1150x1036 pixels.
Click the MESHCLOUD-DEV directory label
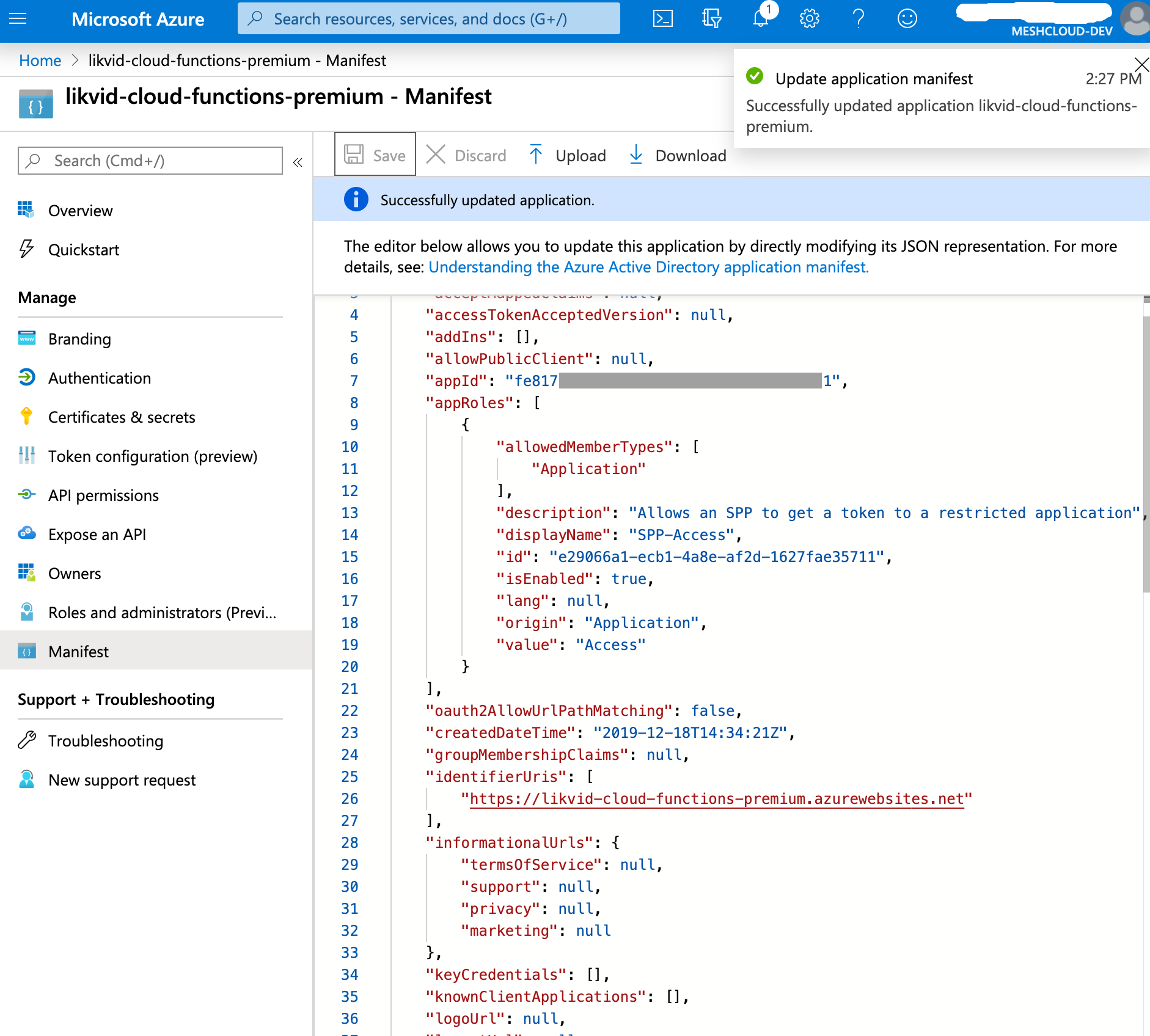[x=1062, y=31]
